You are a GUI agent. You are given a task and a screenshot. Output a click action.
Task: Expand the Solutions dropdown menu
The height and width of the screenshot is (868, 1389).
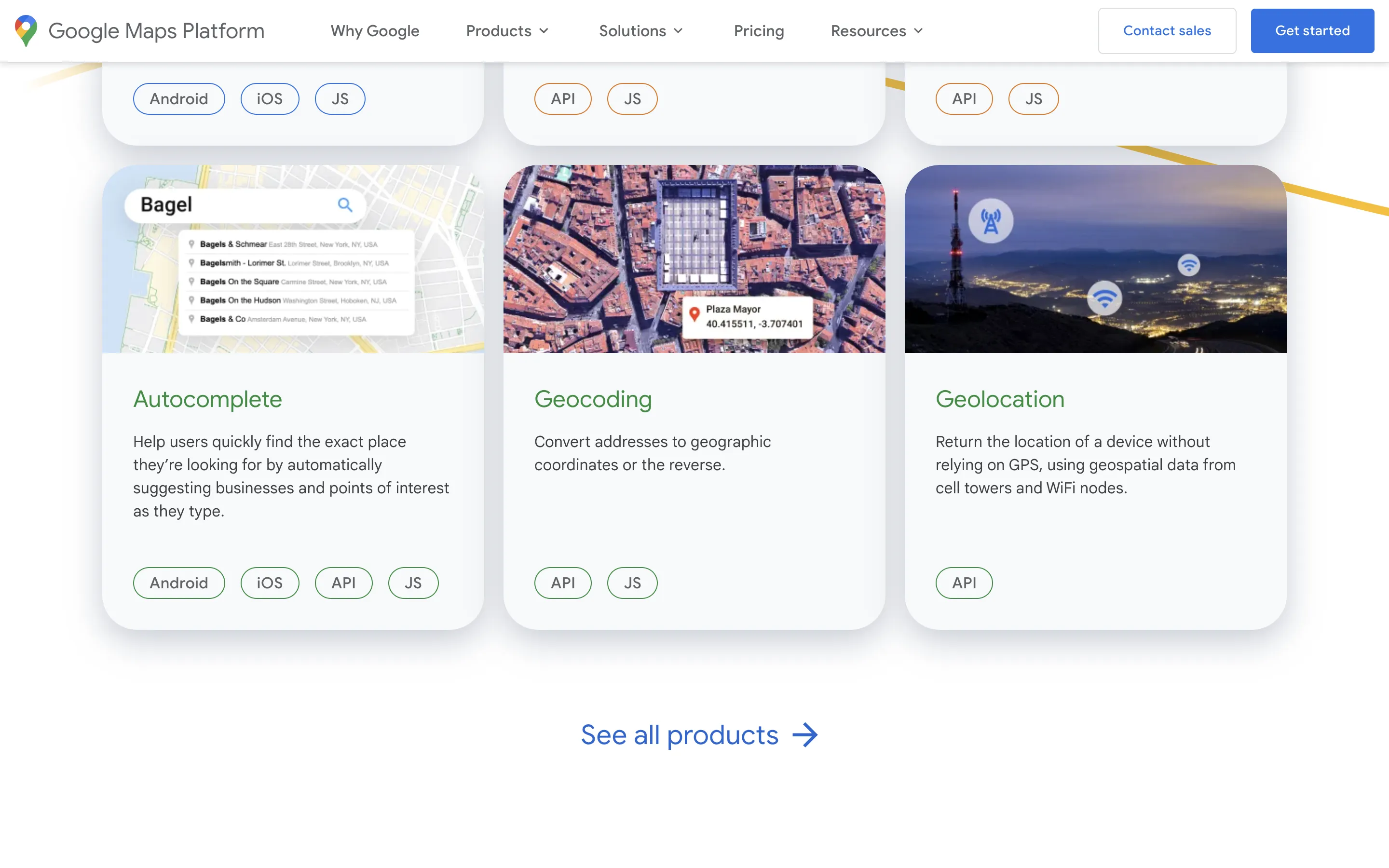pos(640,31)
